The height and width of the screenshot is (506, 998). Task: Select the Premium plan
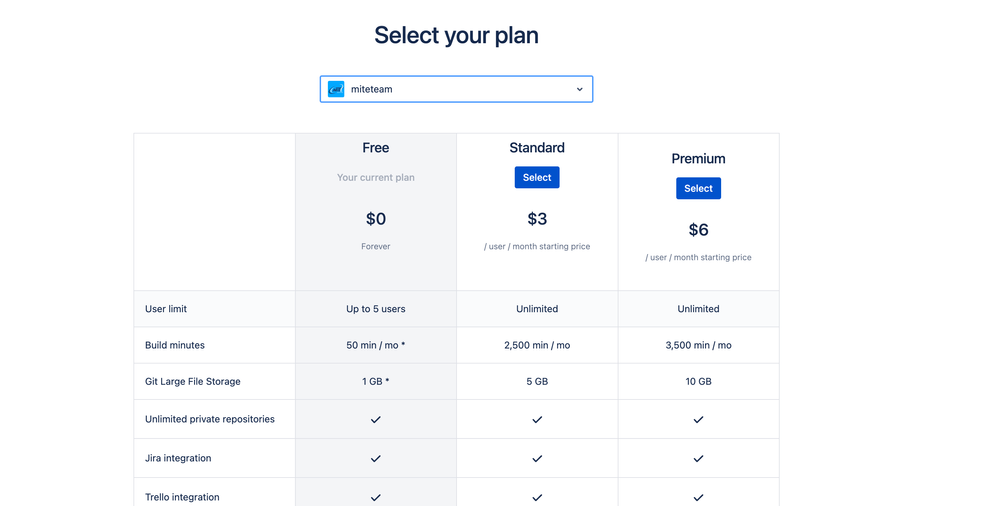click(x=698, y=188)
